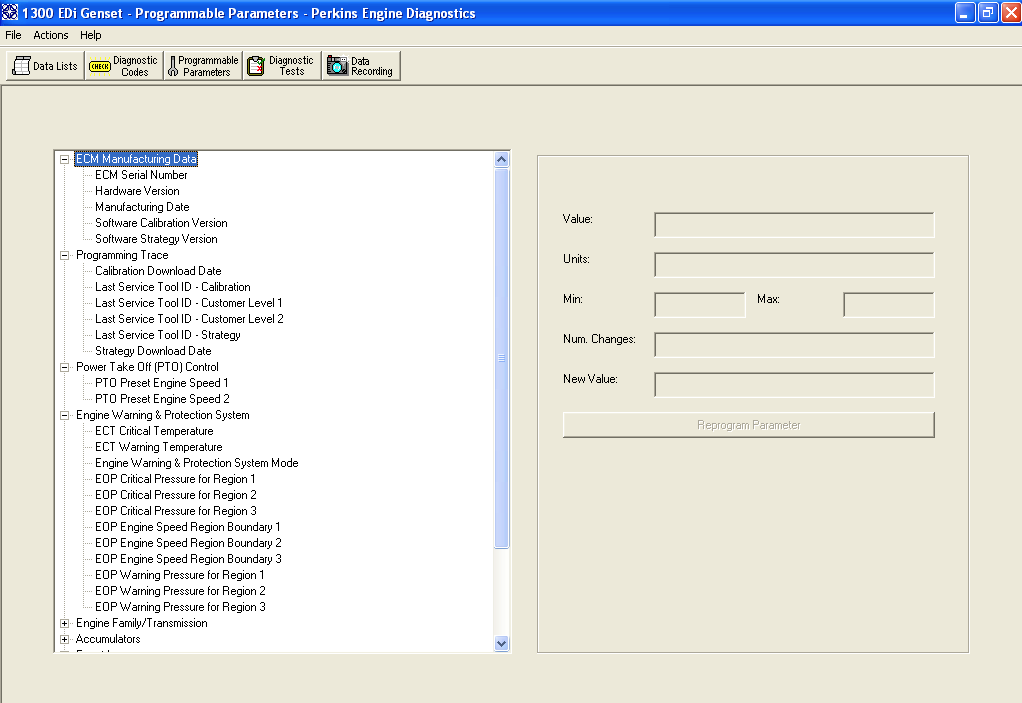Select EOP Critical Pressure for Region 1
Viewport: 1022px width, 703px height.
175,480
